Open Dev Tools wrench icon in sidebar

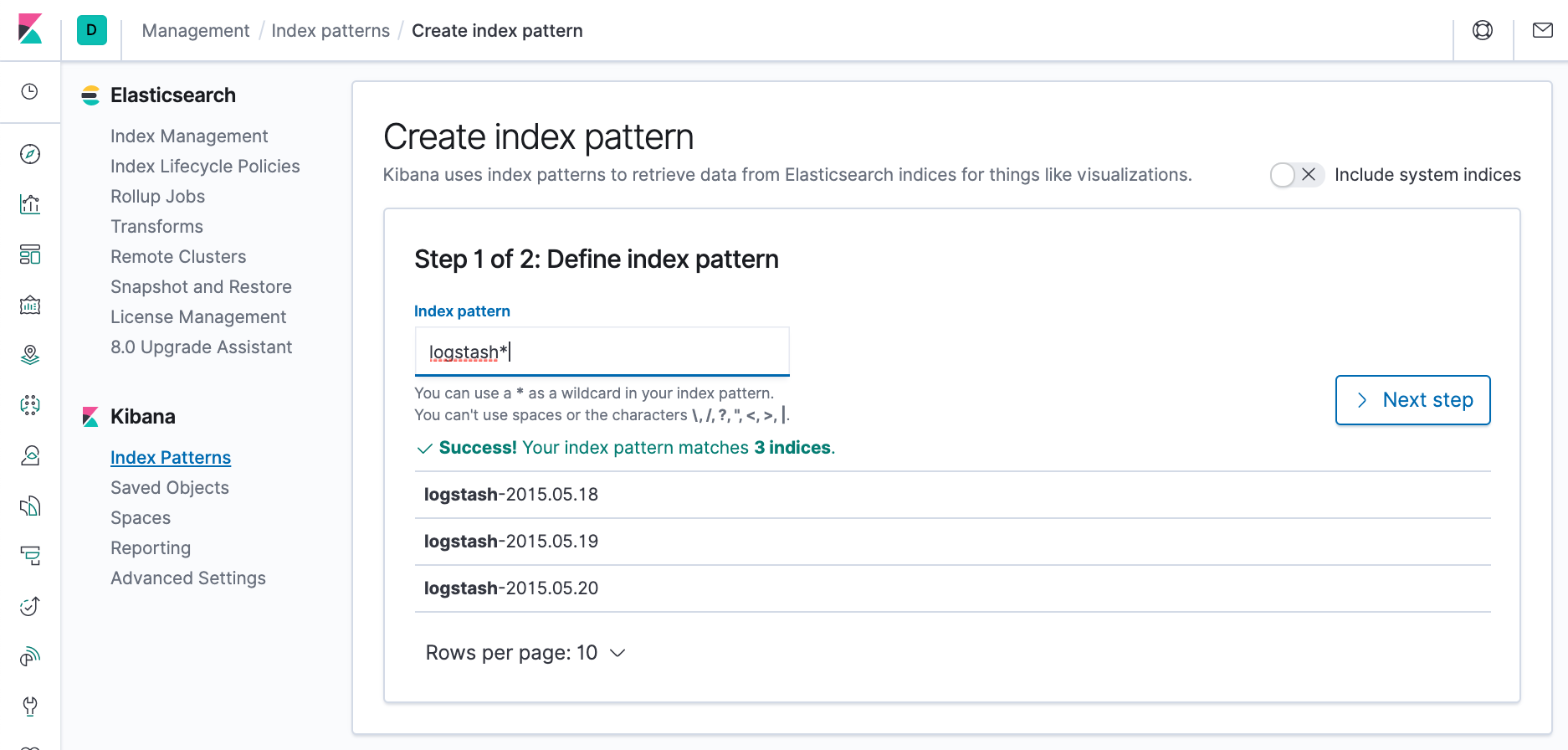[30, 706]
